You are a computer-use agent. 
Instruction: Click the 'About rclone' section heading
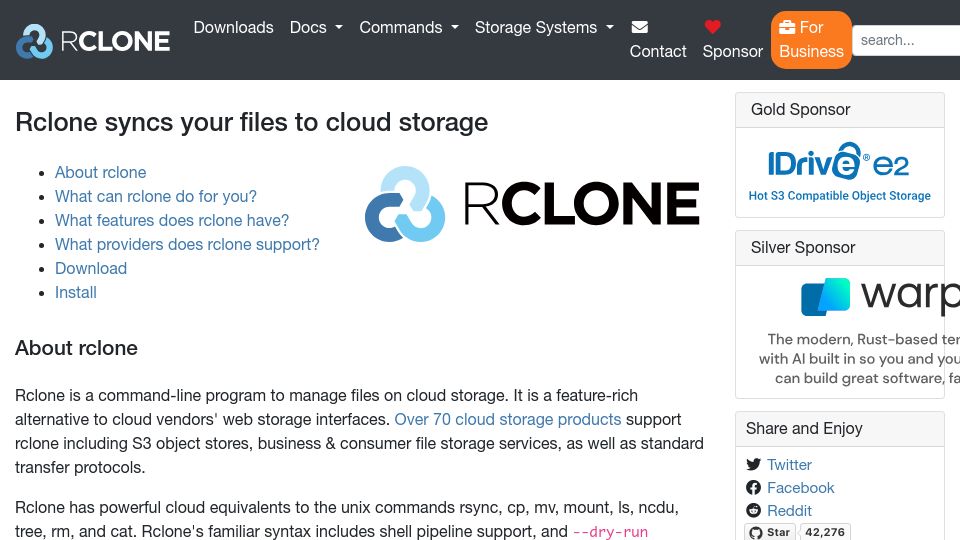(x=76, y=348)
